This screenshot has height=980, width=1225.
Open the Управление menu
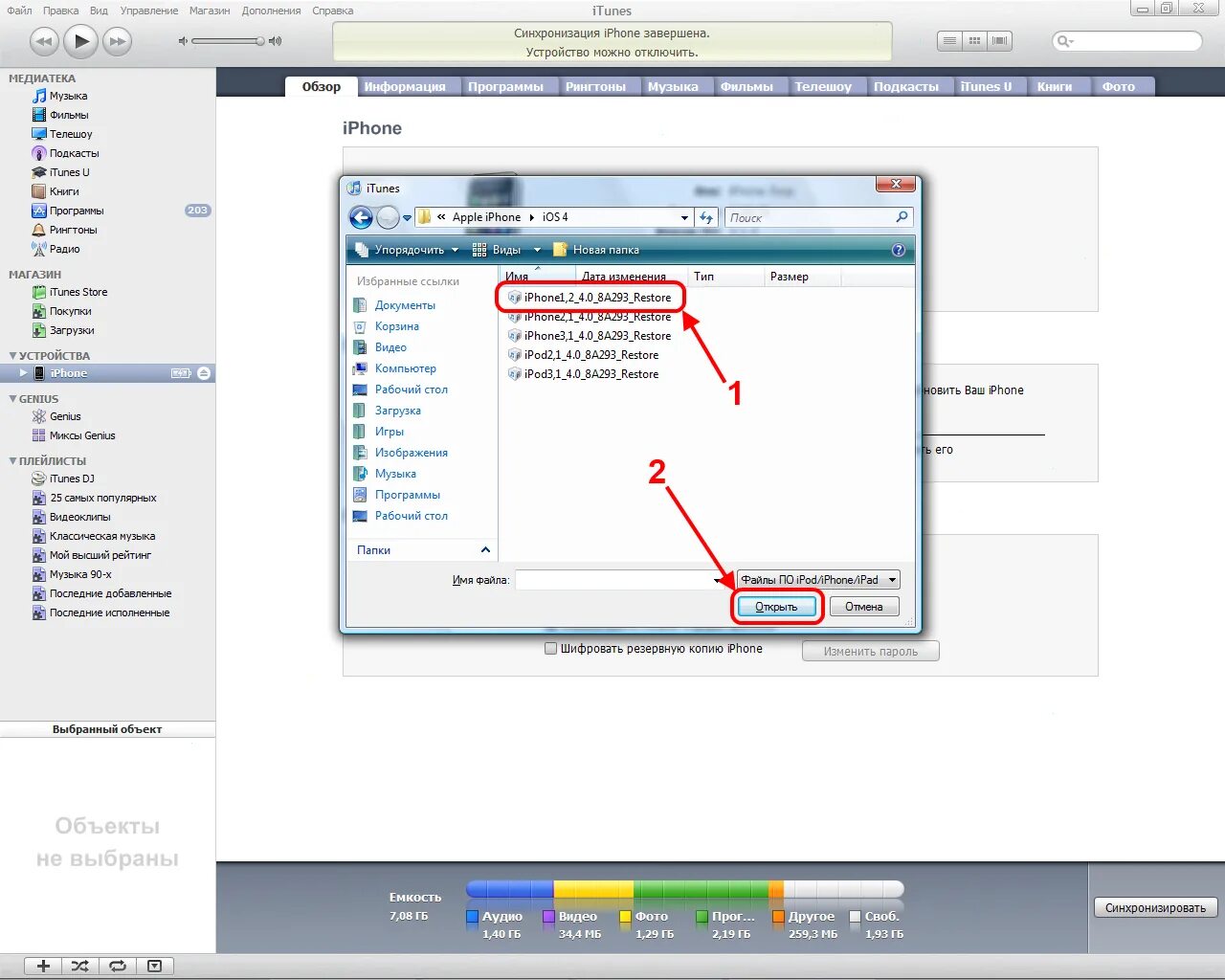[149, 11]
